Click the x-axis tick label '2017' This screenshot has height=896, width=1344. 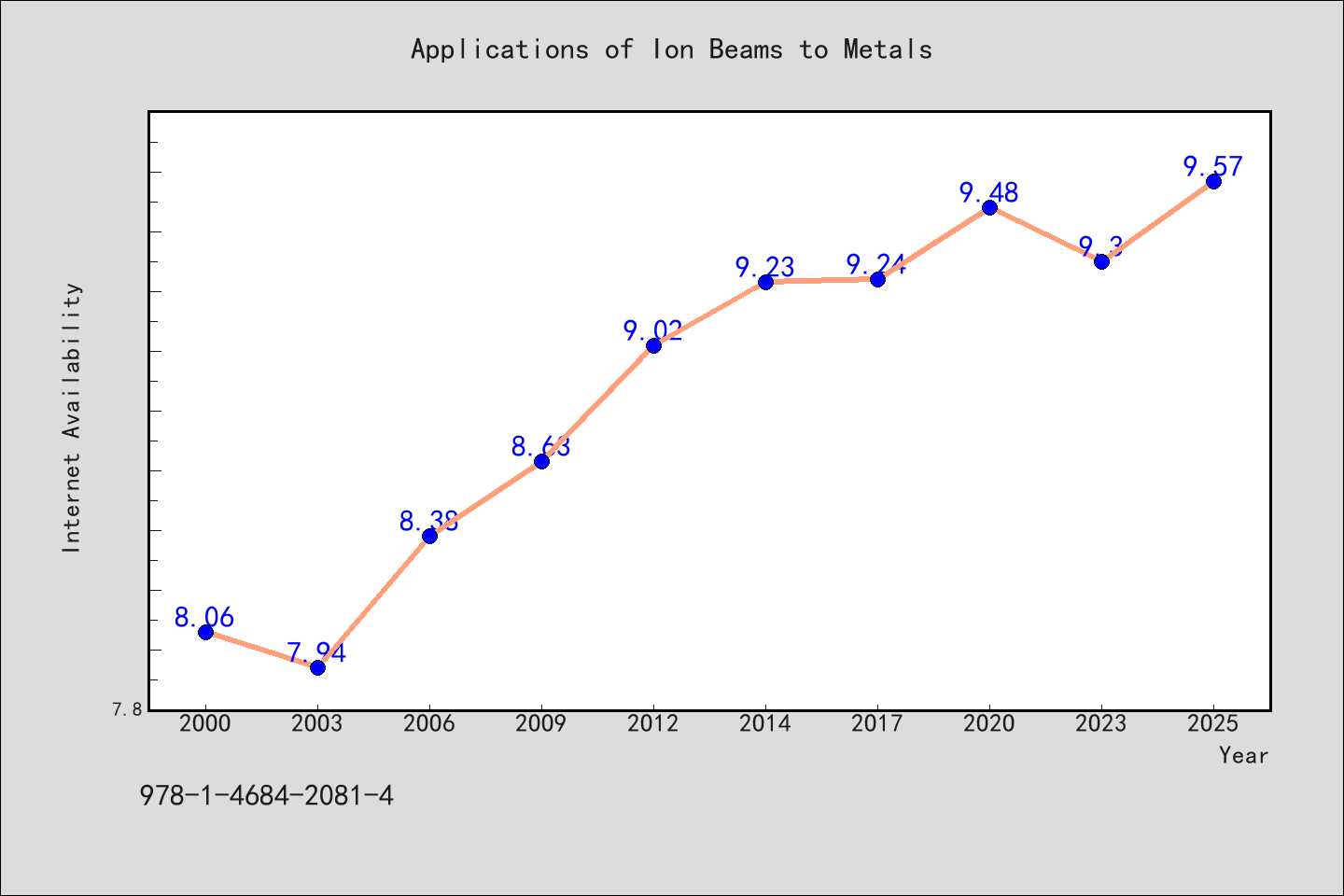pos(877,723)
